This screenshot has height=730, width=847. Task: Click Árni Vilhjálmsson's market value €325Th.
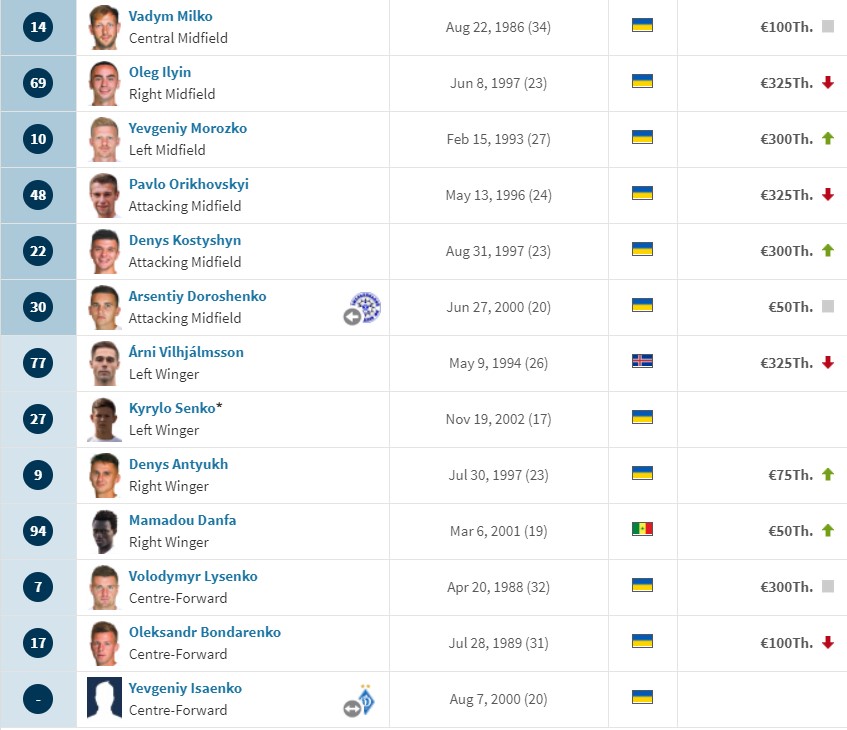tap(786, 363)
